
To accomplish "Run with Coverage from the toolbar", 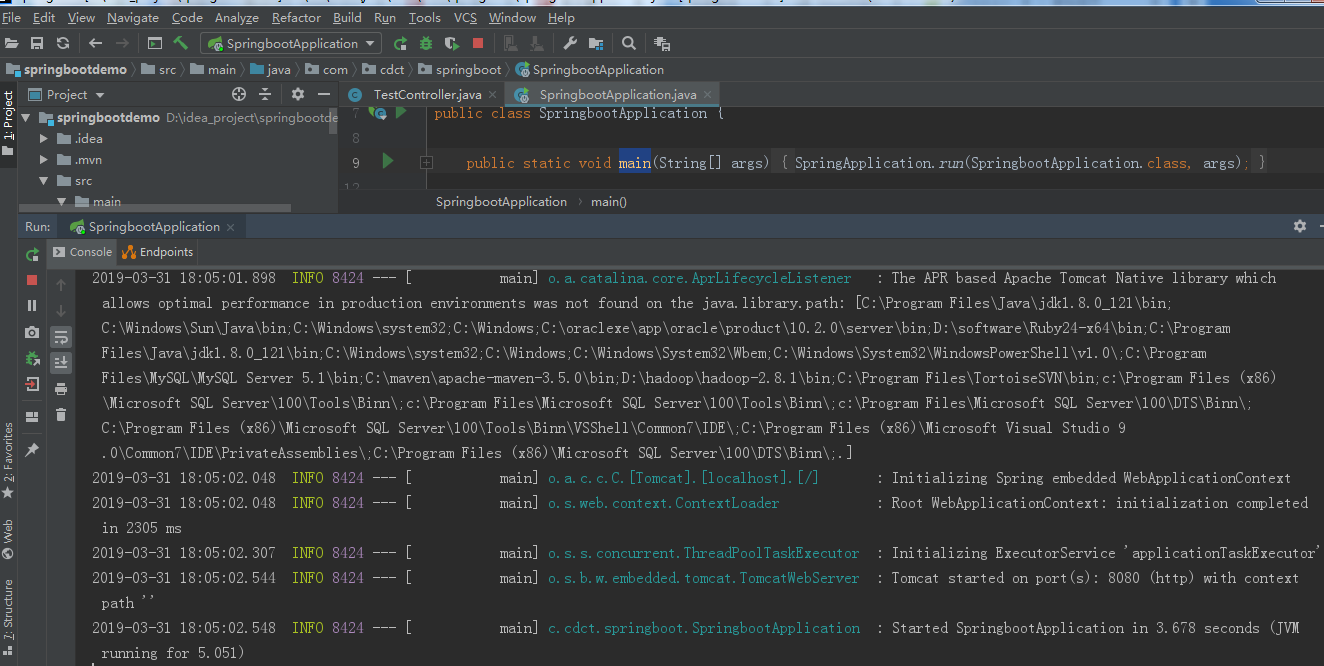I will (x=452, y=43).
